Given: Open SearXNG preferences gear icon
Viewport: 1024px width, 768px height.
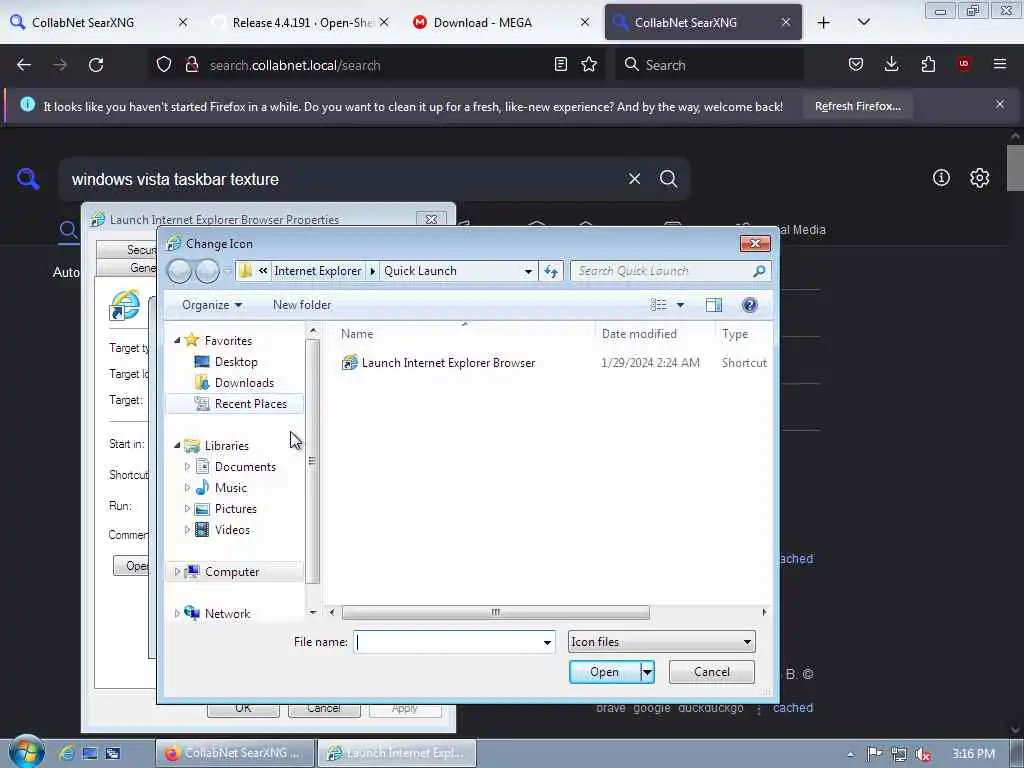Looking at the screenshot, I should coord(979,178).
